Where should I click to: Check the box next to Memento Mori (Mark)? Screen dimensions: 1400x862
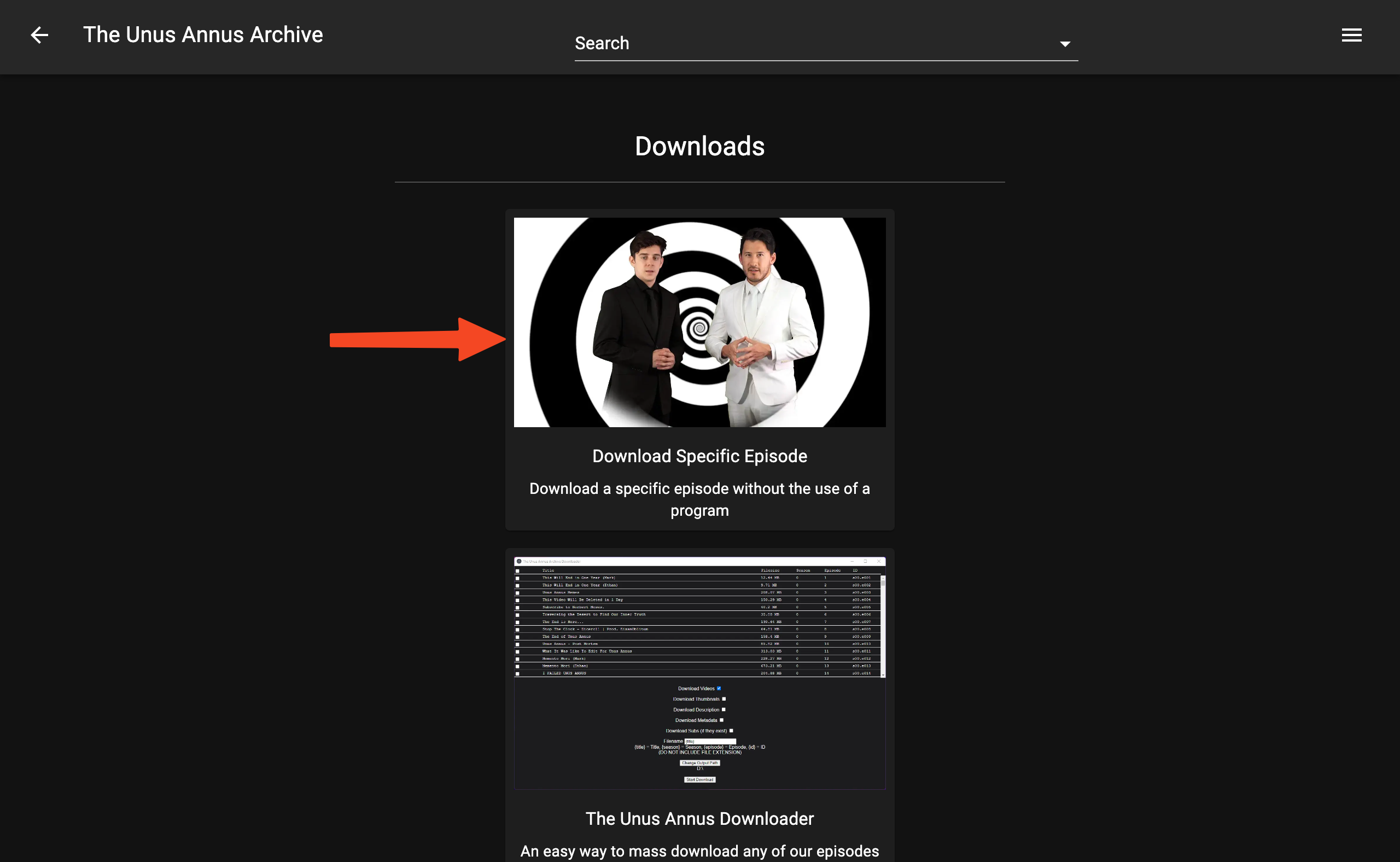pos(517,659)
